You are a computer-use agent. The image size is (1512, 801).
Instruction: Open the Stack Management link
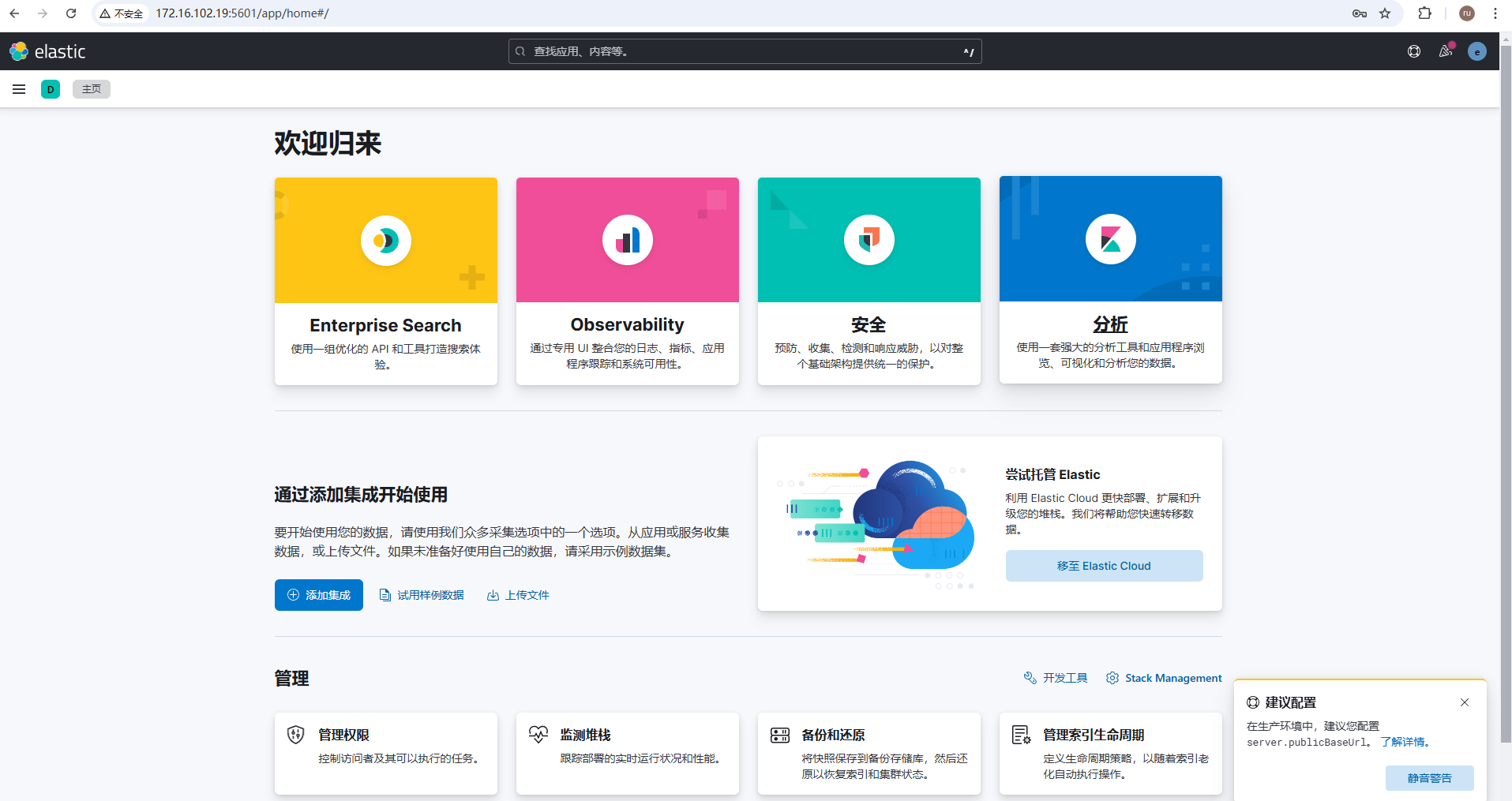pyautogui.click(x=1164, y=678)
